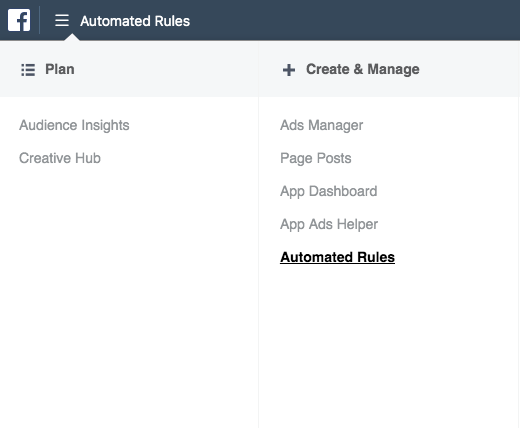Go to Ads Manager
520x428 pixels.
(321, 125)
